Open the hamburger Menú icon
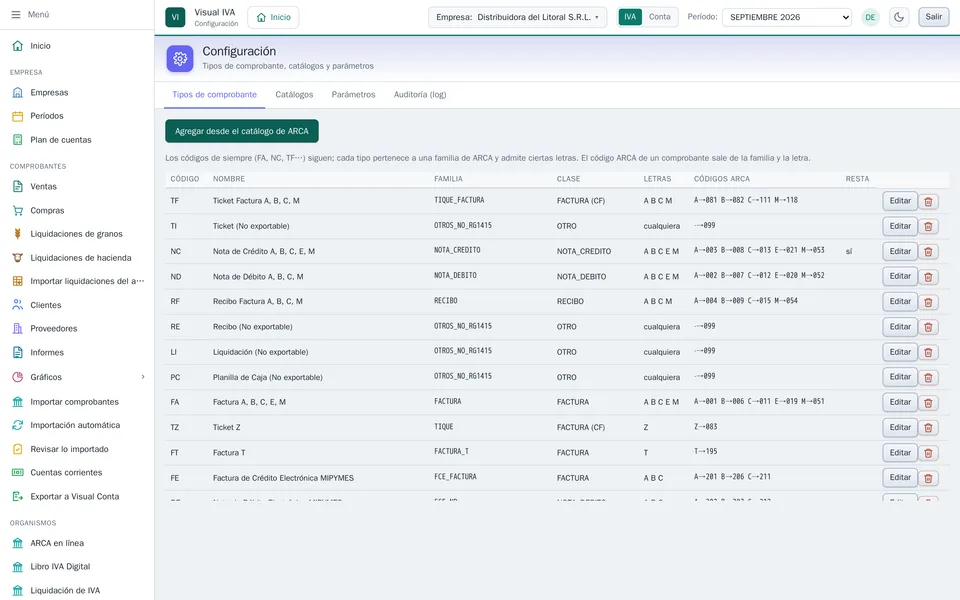The image size is (960, 600). pyautogui.click(x=16, y=14)
